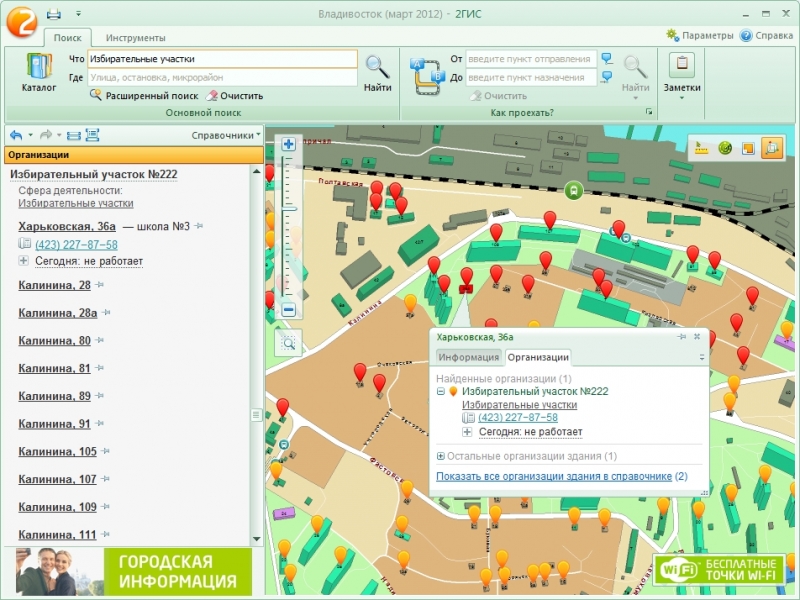This screenshot has width=800, height=600.
Task: Click Показать все организации здания в справочнике
Action: [x=553, y=476]
